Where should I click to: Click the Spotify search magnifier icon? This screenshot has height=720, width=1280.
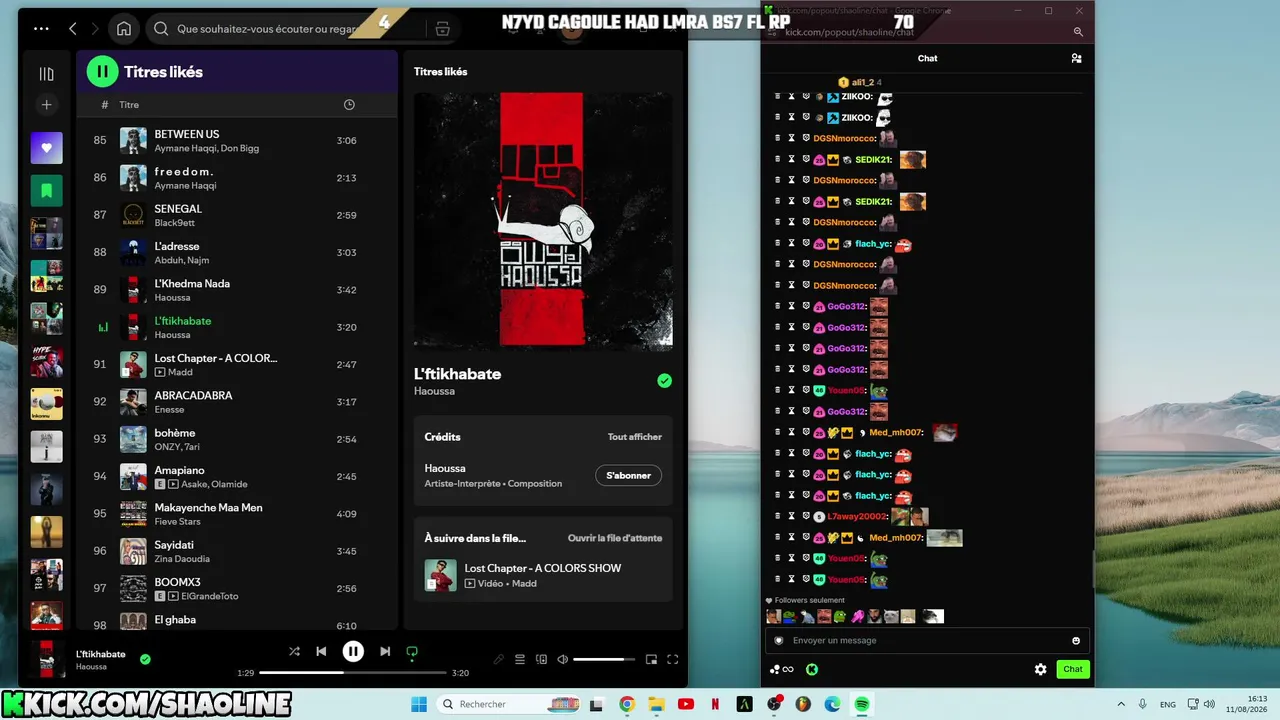(x=161, y=29)
